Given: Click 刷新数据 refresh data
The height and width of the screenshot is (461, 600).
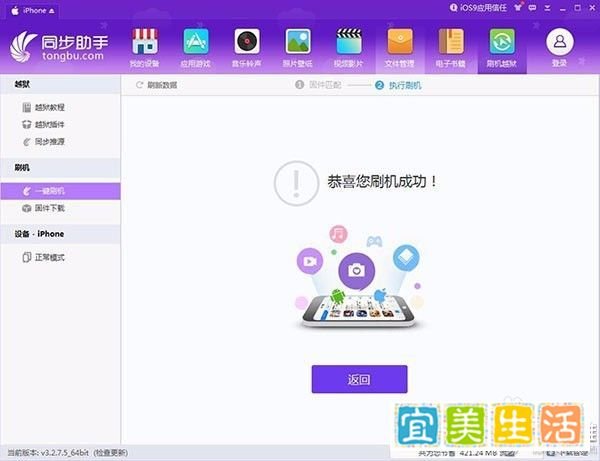Looking at the screenshot, I should coord(157,85).
